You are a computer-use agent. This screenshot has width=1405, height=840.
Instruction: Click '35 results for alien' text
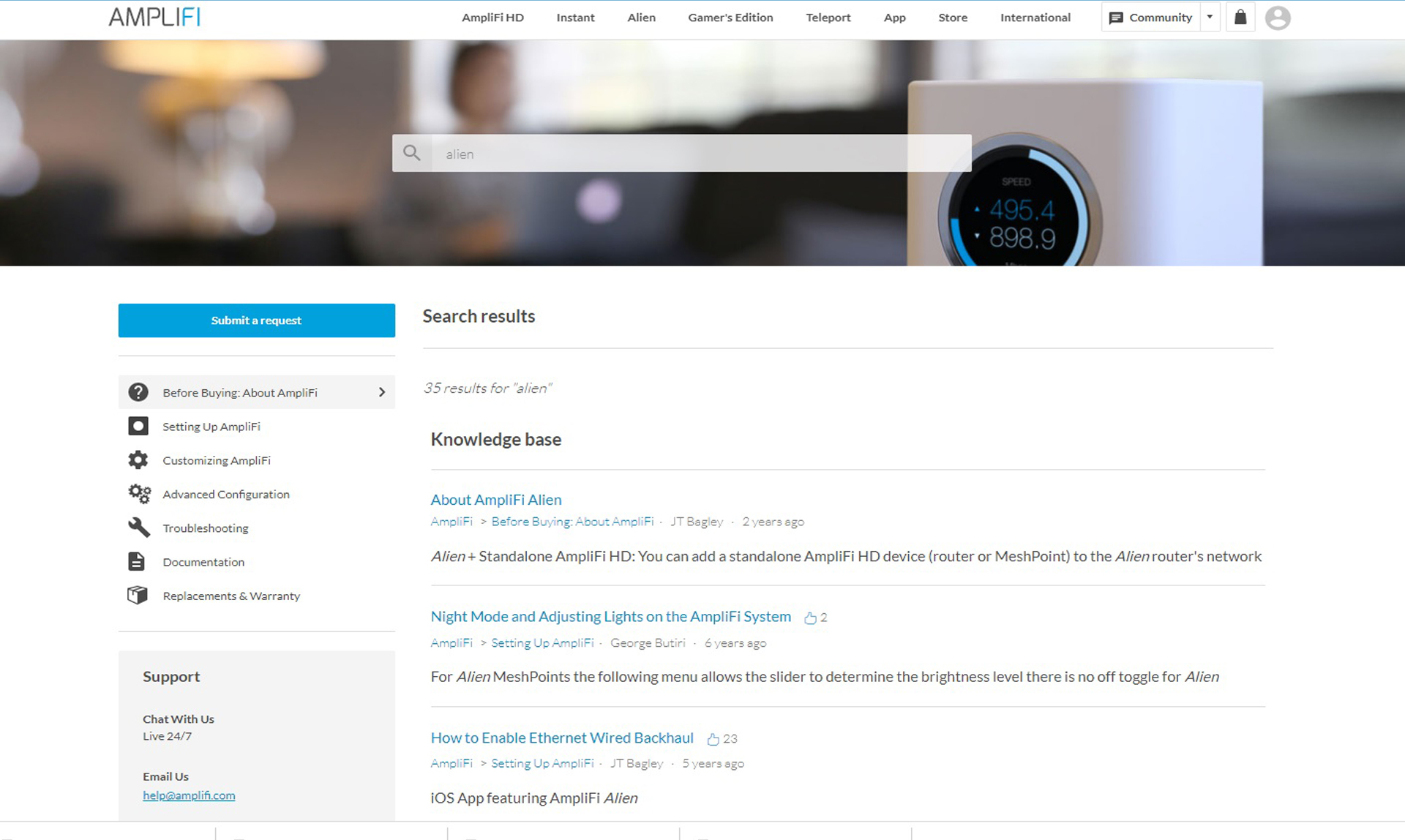(x=487, y=389)
